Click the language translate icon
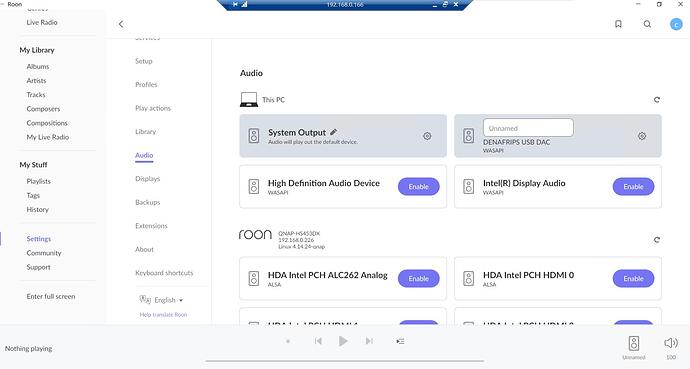Screen dimensions: 690x369 pyautogui.click(x=145, y=300)
